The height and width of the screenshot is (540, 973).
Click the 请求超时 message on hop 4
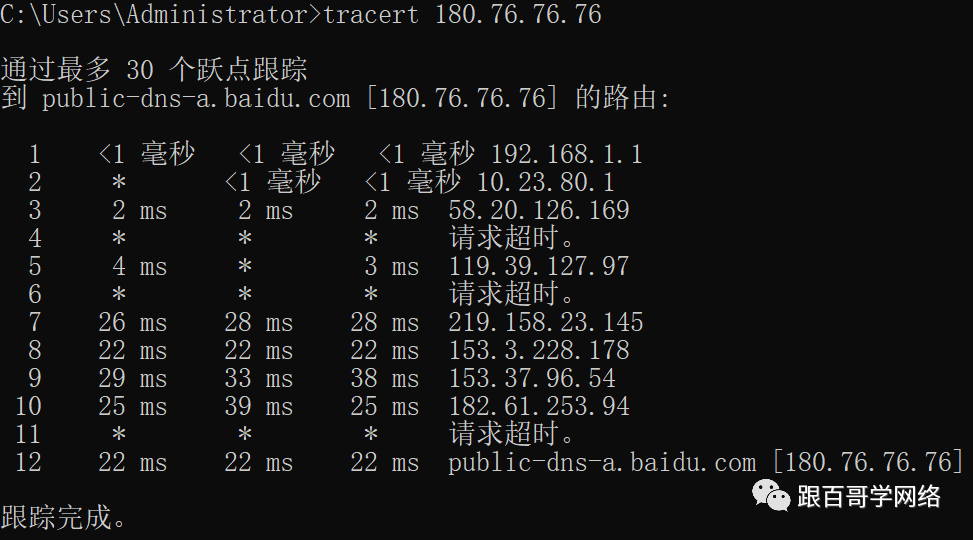click(511, 238)
